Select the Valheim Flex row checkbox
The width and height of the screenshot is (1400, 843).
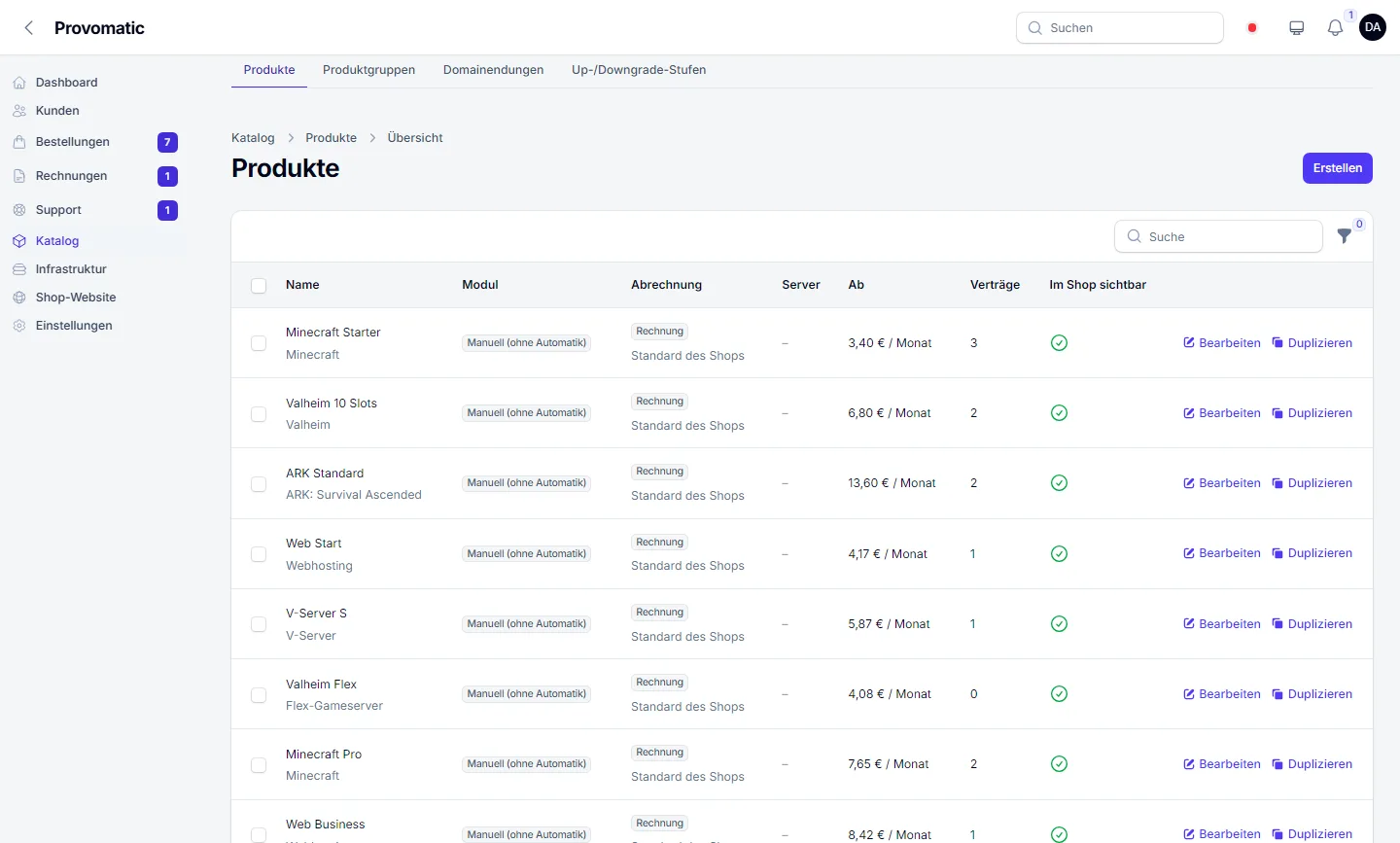[x=259, y=695]
